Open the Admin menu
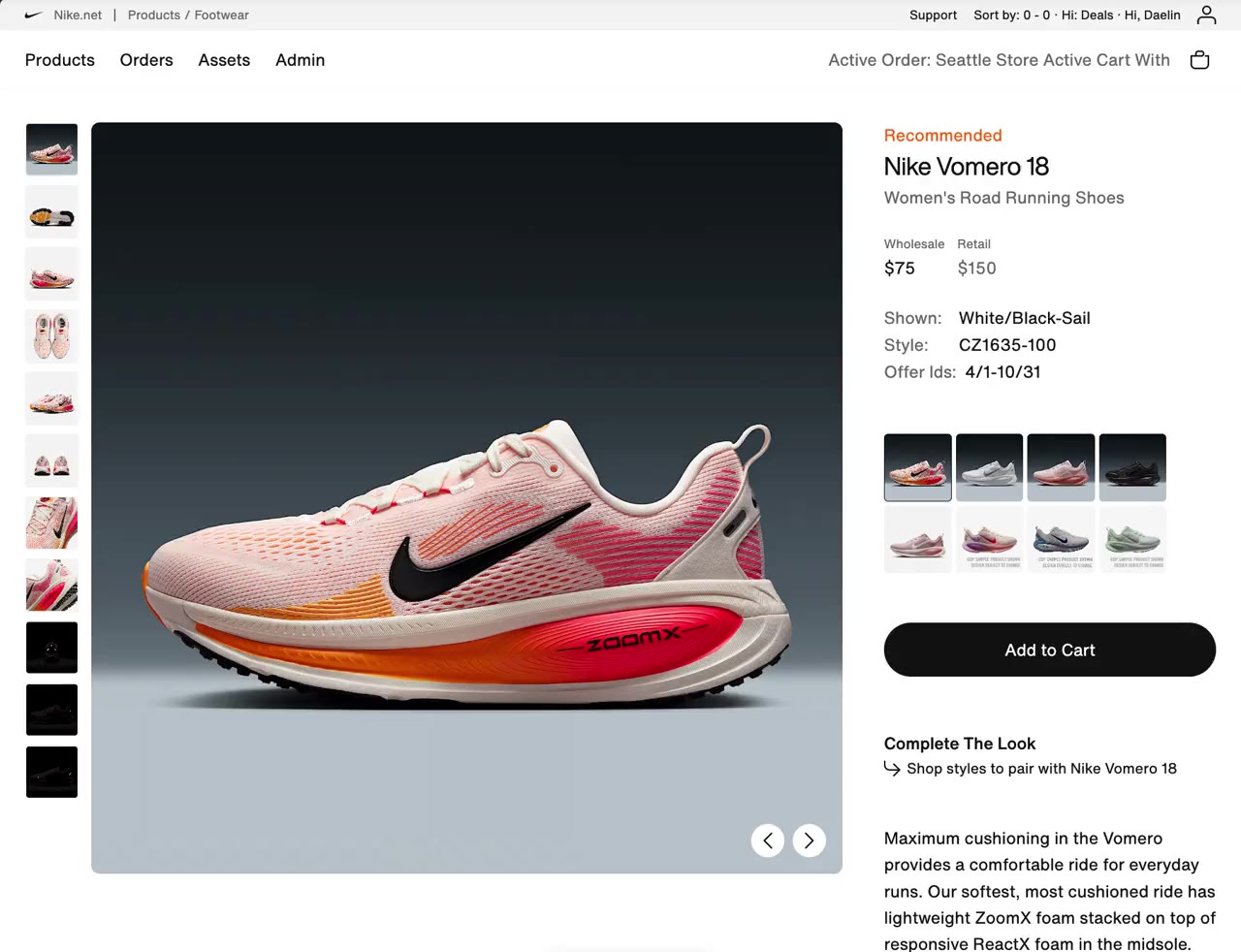 pyautogui.click(x=300, y=60)
